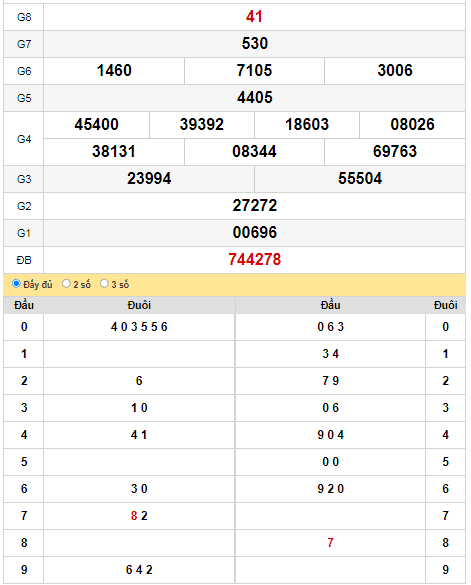The height and width of the screenshot is (585, 471).
Task: Click the red 8 in row 7
Action: pos(134,516)
